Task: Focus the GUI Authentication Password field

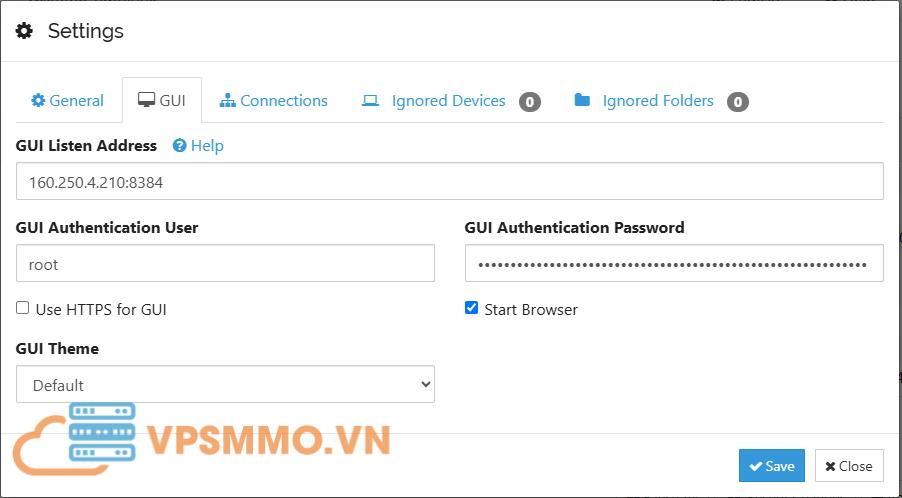Action: pyautogui.click(x=673, y=264)
